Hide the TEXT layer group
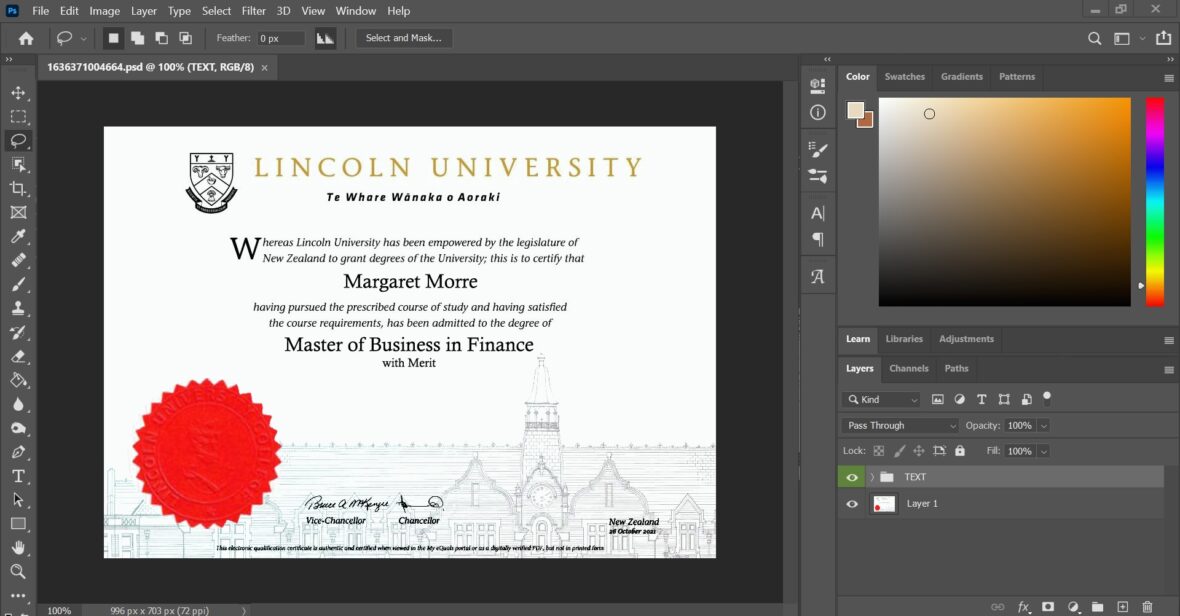1180x616 pixels. coord(851,477)
